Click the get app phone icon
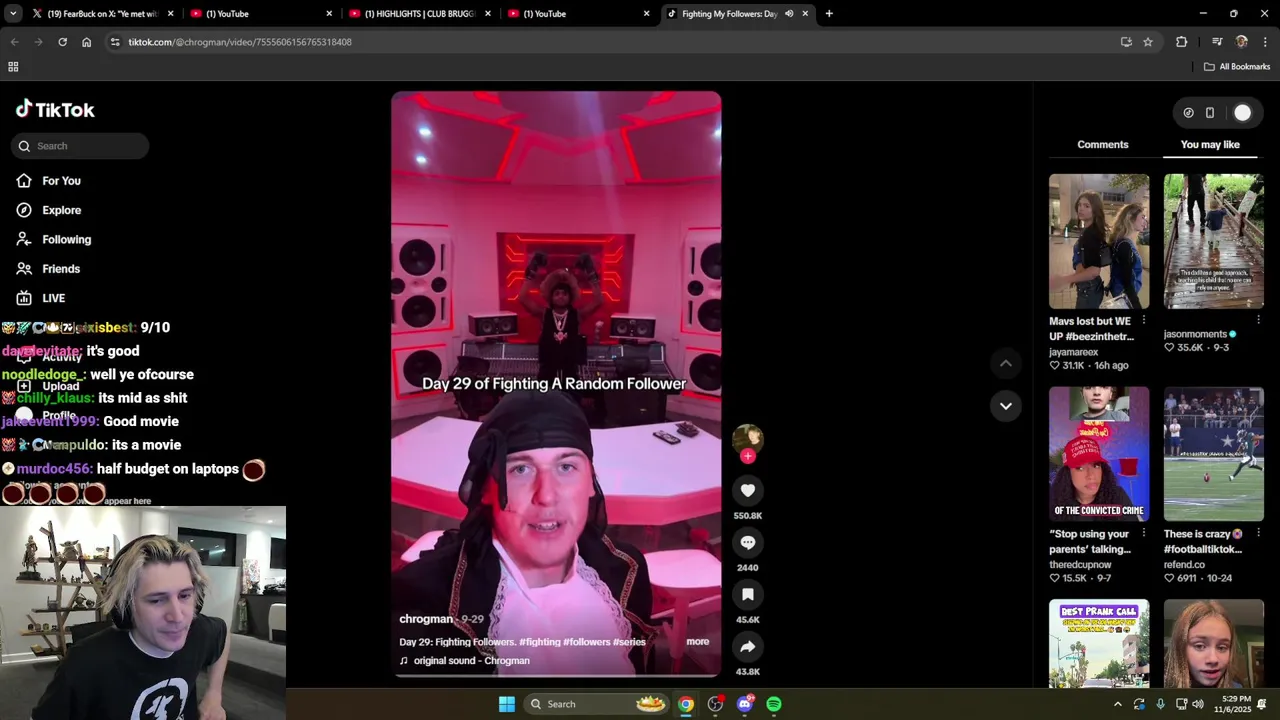The width and height of the screenshot is (1280, 720). (1210, 113)
